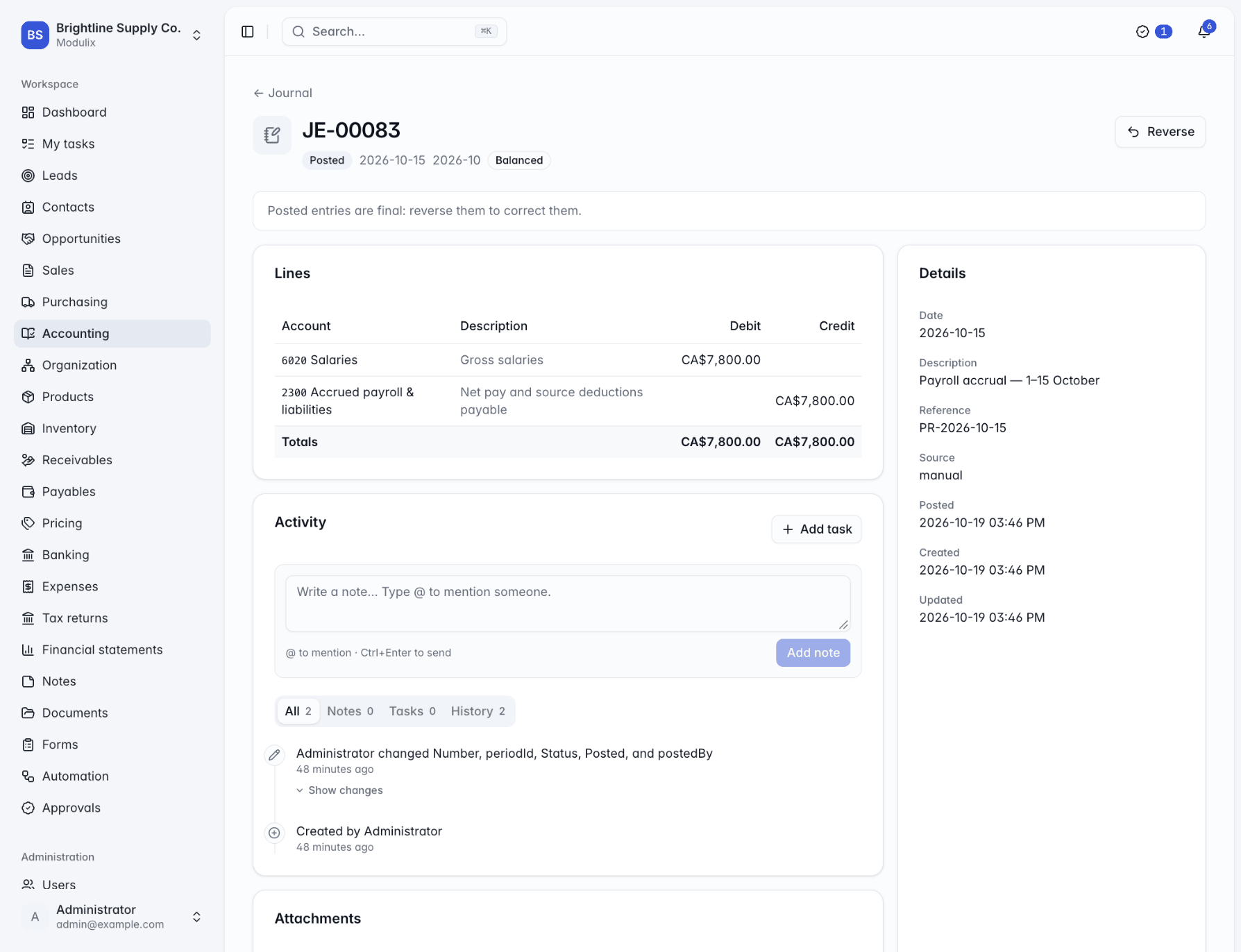Expand Show changes in the activity log
This screenshot has width=1241, height=952.
[x=339, y=790]
